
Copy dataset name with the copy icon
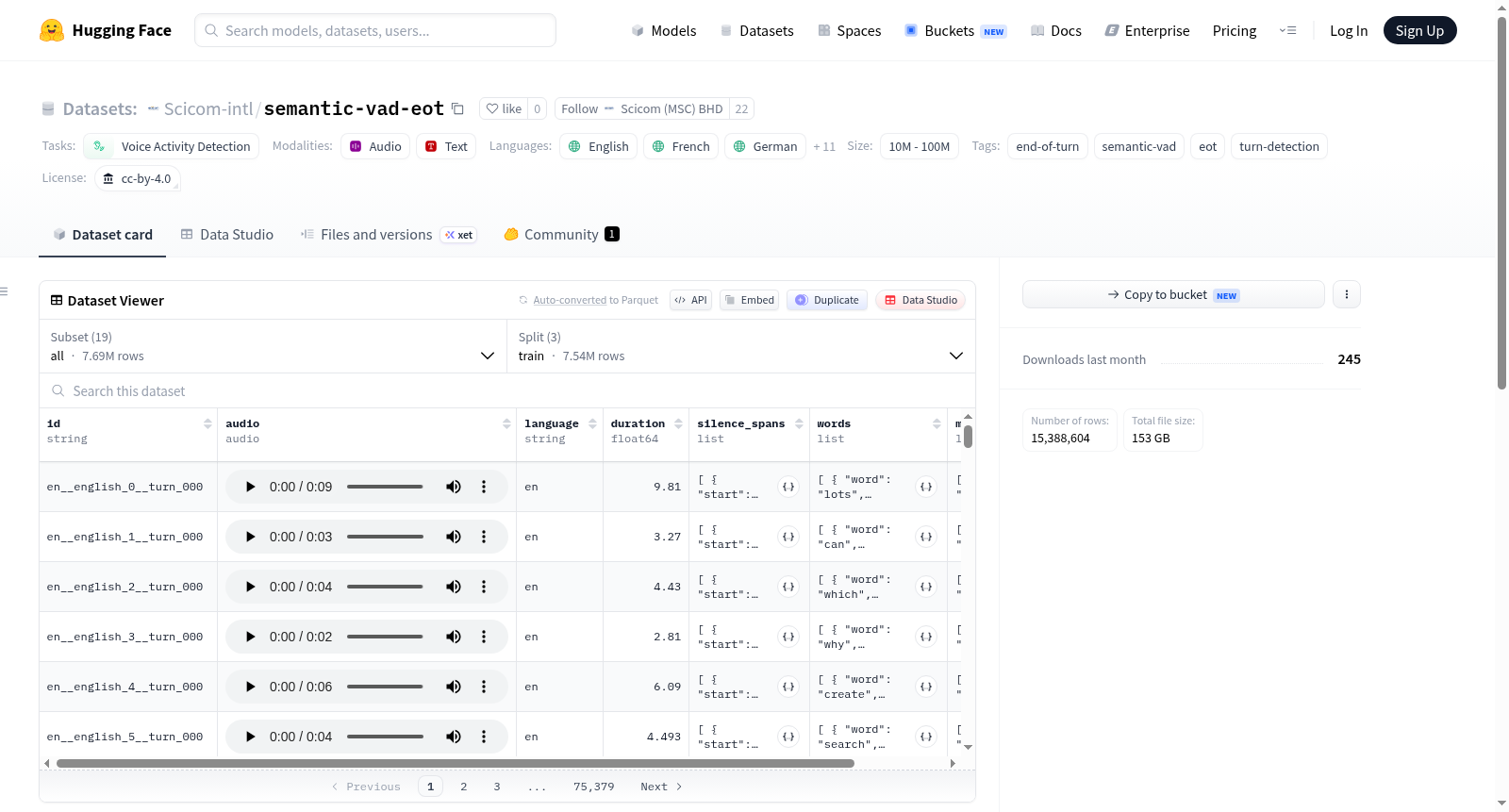click(x=457, y=108)
